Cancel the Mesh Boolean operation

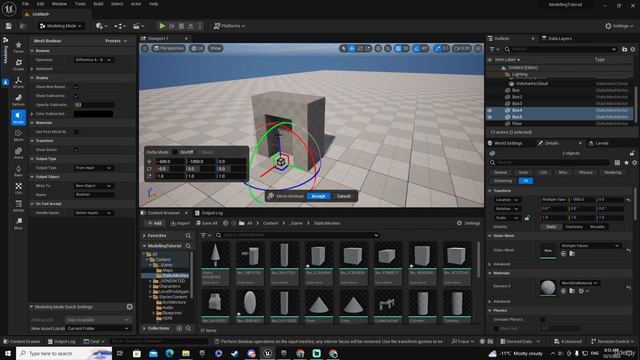pyautogui.click(x=344, y=196)
